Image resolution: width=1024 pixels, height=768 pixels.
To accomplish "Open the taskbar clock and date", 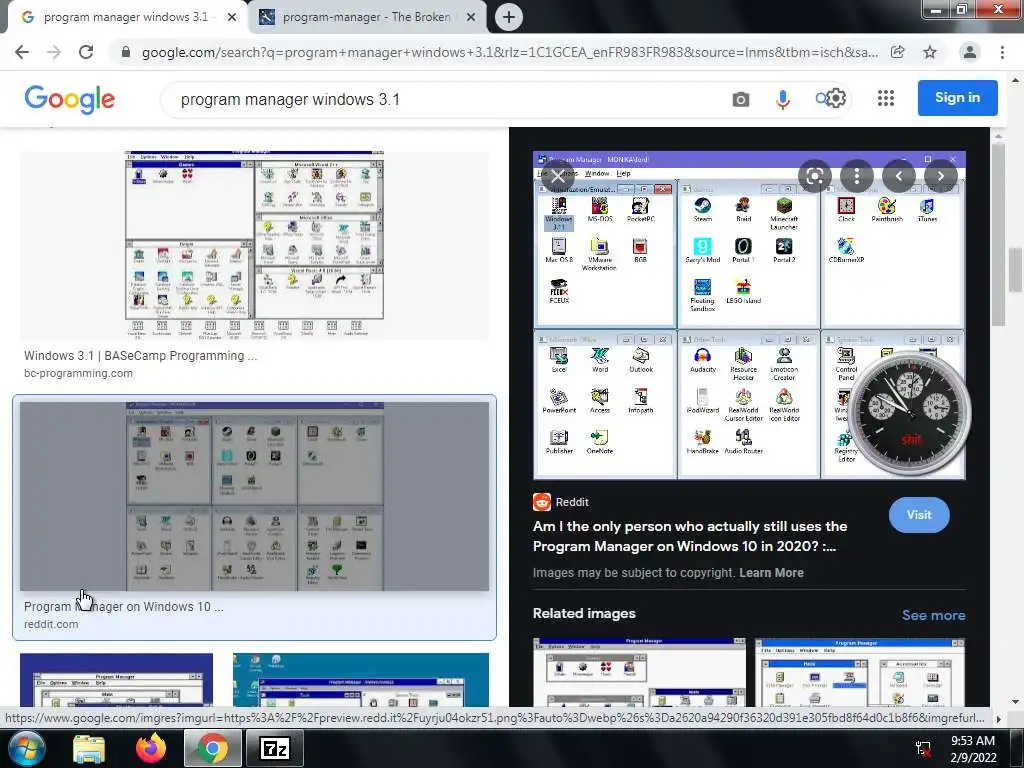I will [973, 749].
